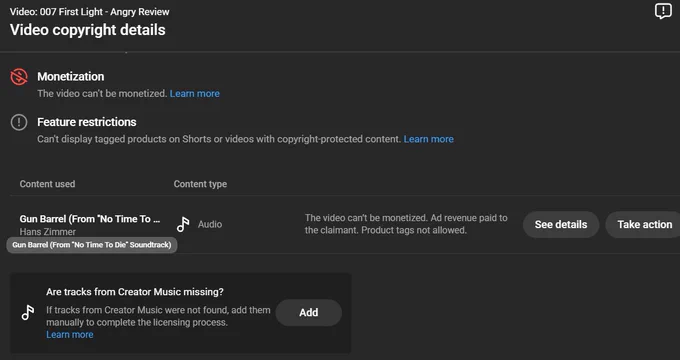
Task: Click the monetization disabled dollar icon
Action: pos(19,77)
